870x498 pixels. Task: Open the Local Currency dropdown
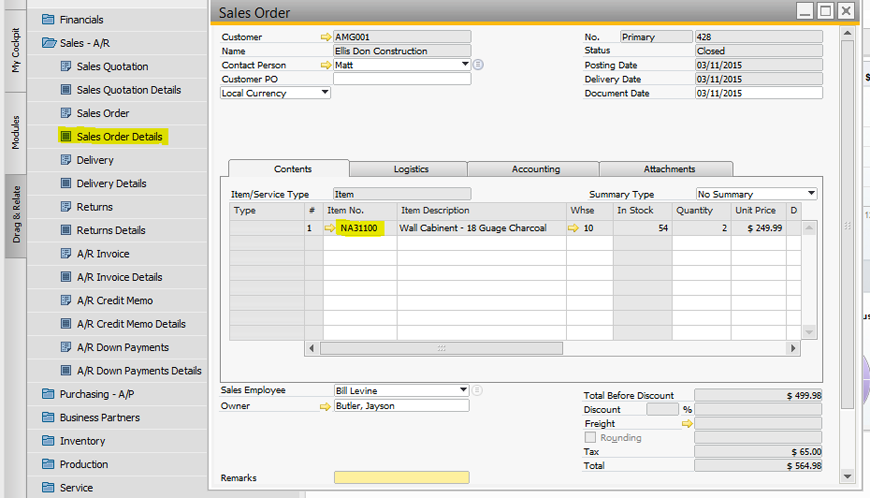click(x=325, y=93)
